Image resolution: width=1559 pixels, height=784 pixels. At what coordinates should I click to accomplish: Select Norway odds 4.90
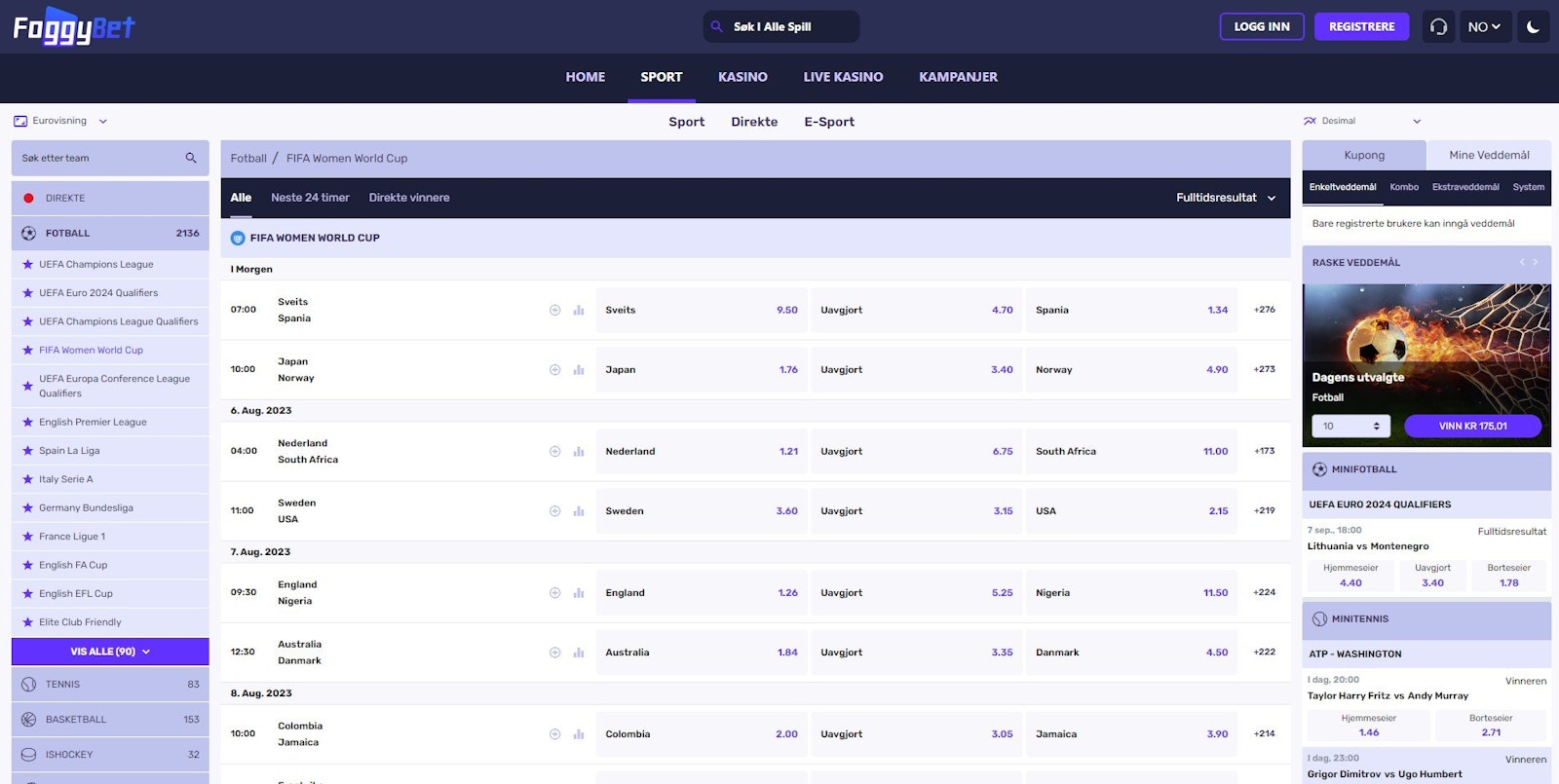click(1131, 369)
